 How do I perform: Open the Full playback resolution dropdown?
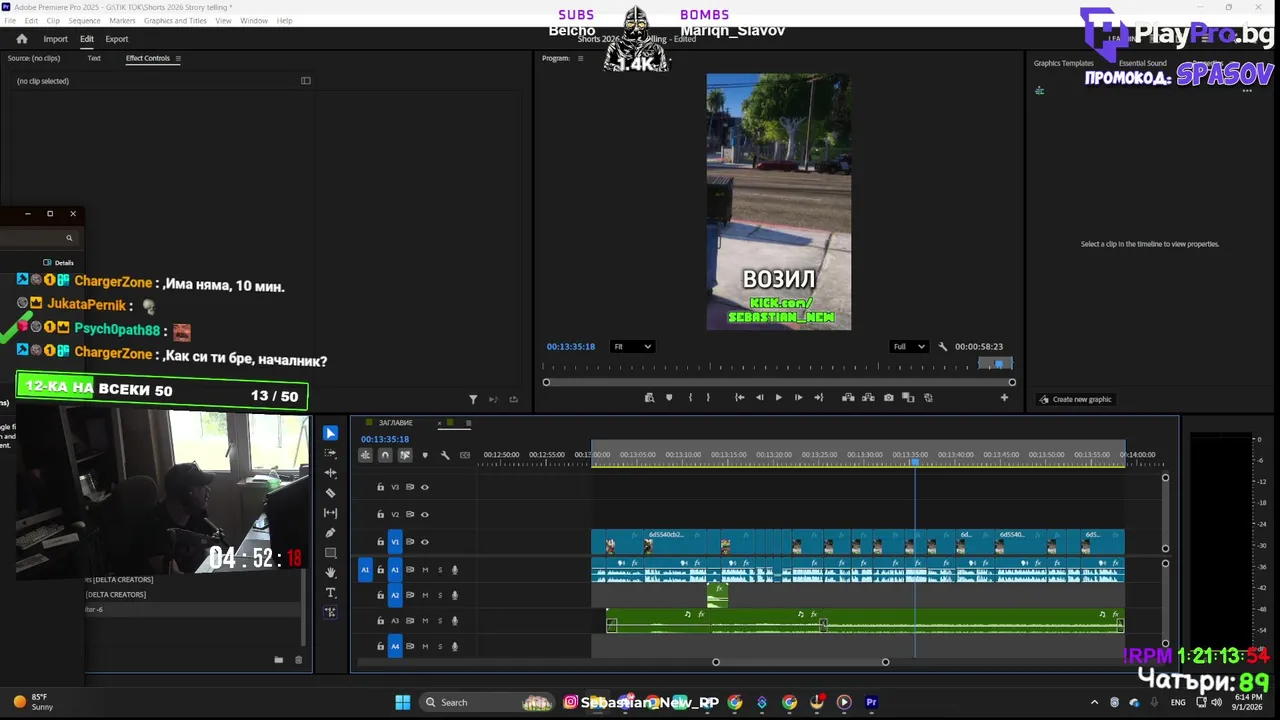(908, 347)
